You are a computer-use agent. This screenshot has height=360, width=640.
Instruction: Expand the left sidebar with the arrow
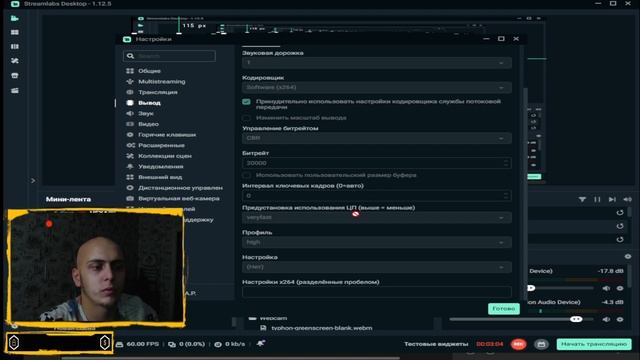pyautogui.click(x=33, y=180)
